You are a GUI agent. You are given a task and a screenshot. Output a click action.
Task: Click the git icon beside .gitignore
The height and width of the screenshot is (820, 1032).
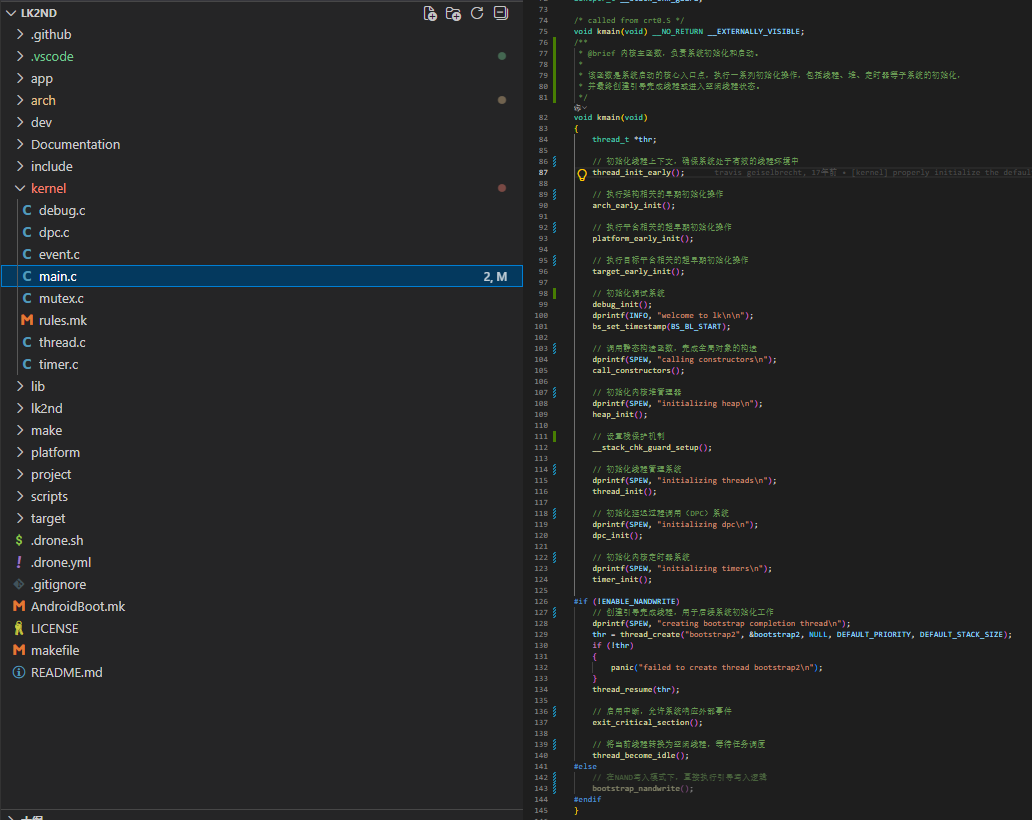click(19, 584)
